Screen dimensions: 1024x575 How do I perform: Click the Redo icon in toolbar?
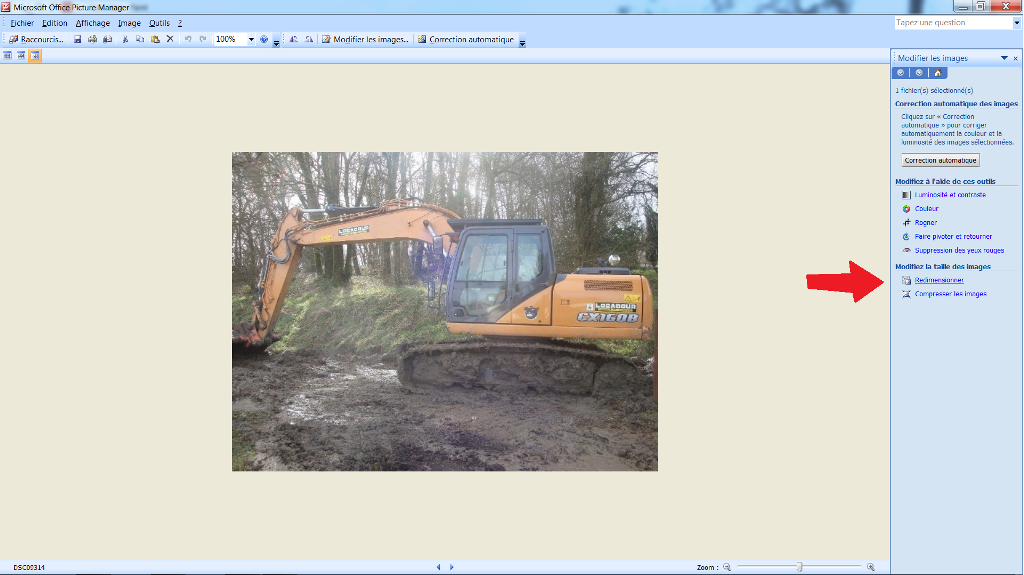pyautogui.click(x=203, y=39)
